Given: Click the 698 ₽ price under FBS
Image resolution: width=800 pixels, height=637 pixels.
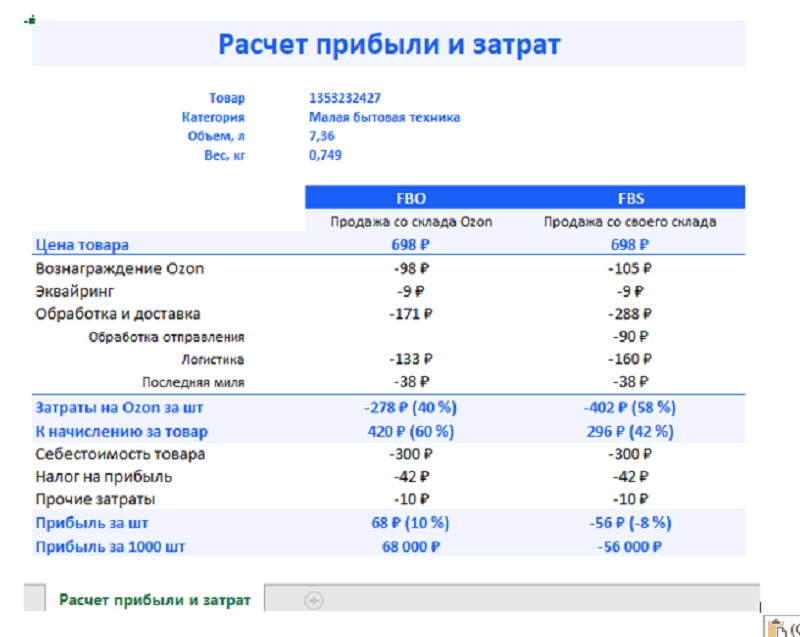Looking at the screenshot, I should coord(630,245).
